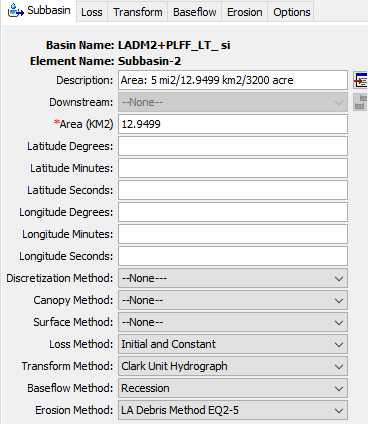The width and height of the screenshot is (368, 424).
Task: Open the description editor icon
Action: click(x=361, y=80)
